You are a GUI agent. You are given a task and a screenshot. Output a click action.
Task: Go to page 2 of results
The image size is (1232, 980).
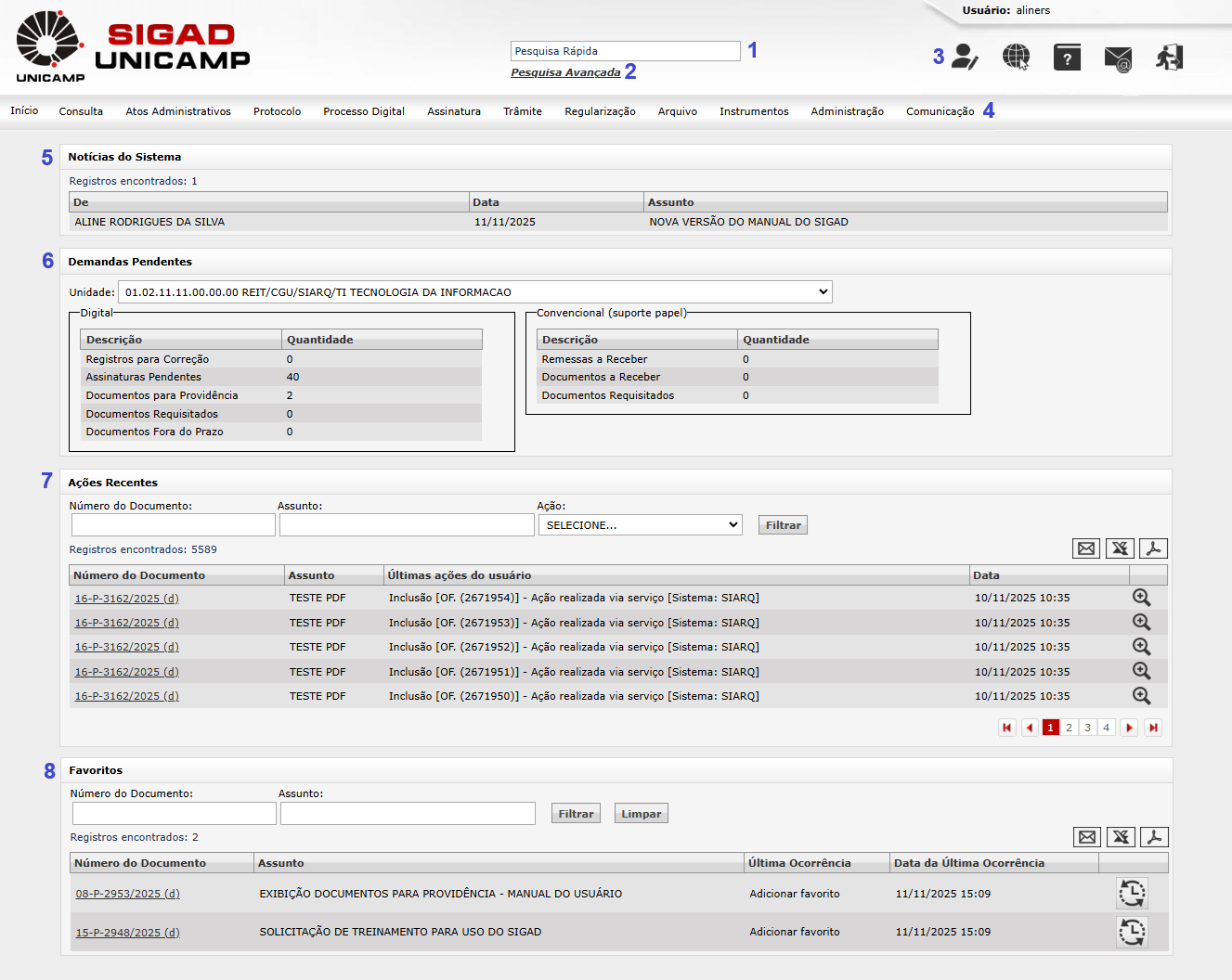[1069, 728]
